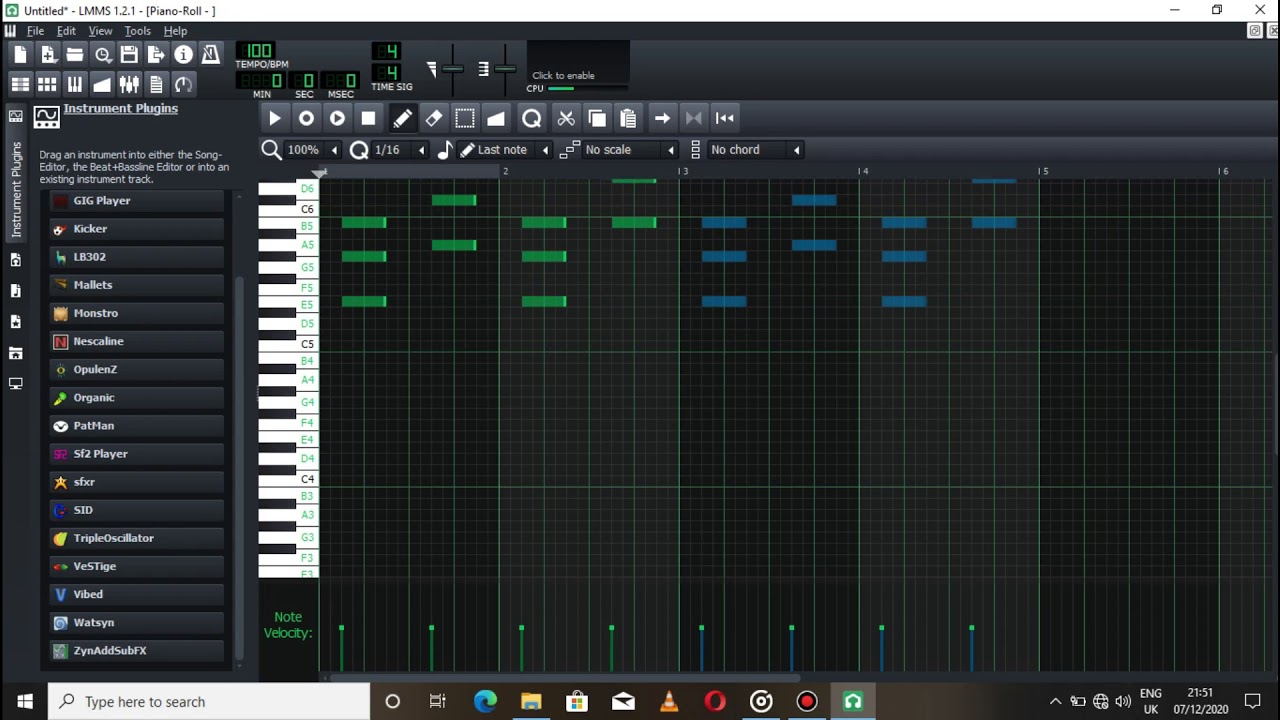Play the current pattern

275,118
